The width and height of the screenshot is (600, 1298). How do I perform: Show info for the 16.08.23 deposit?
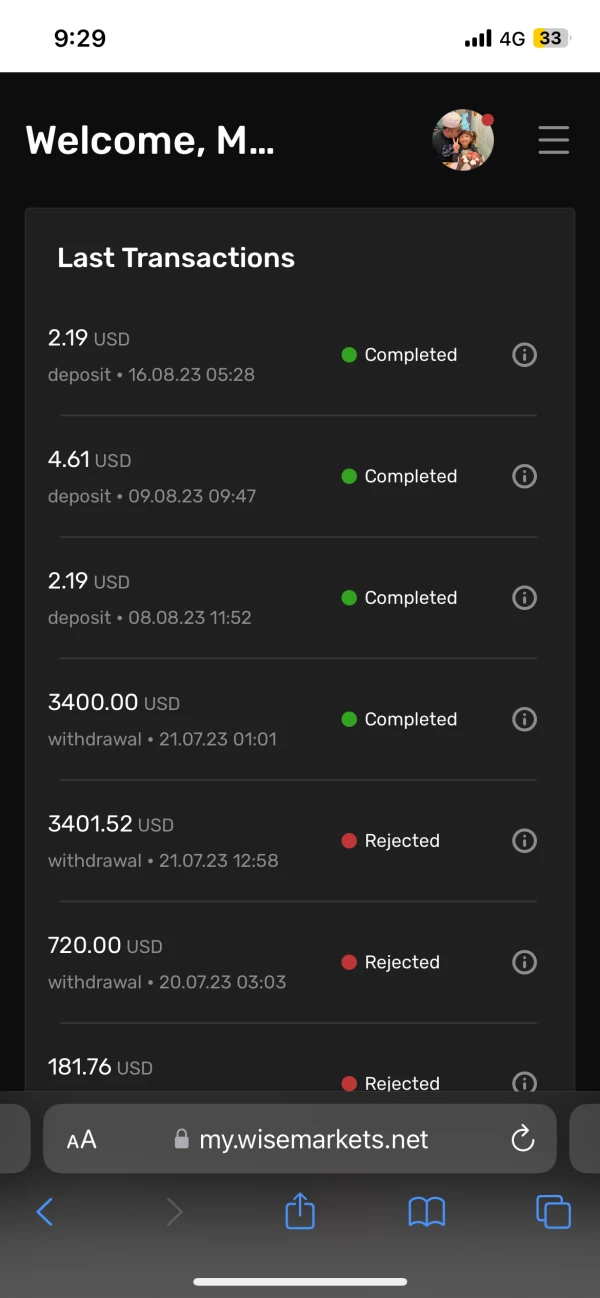[524, 355]
